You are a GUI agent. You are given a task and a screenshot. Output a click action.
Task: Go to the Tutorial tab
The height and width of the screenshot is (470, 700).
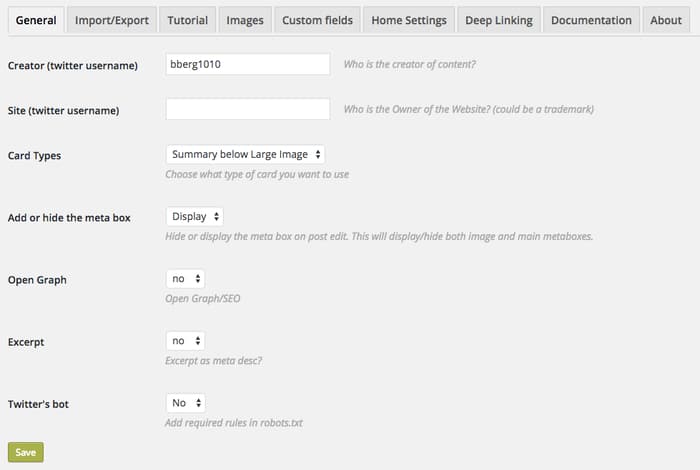(x=188, y=20)
